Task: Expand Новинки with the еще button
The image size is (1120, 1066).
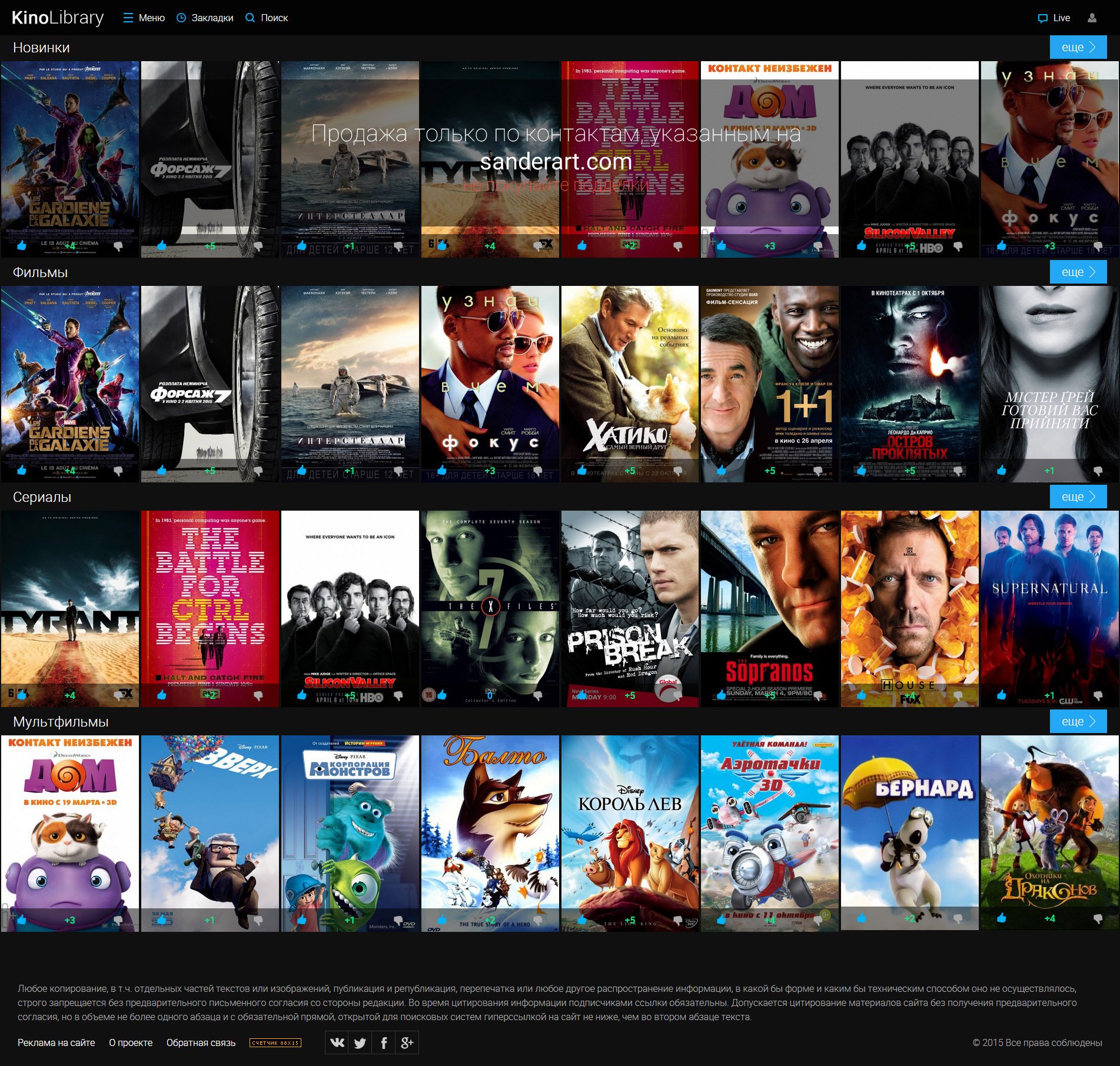Action: pyautogui.click(x=1078, y=47)
